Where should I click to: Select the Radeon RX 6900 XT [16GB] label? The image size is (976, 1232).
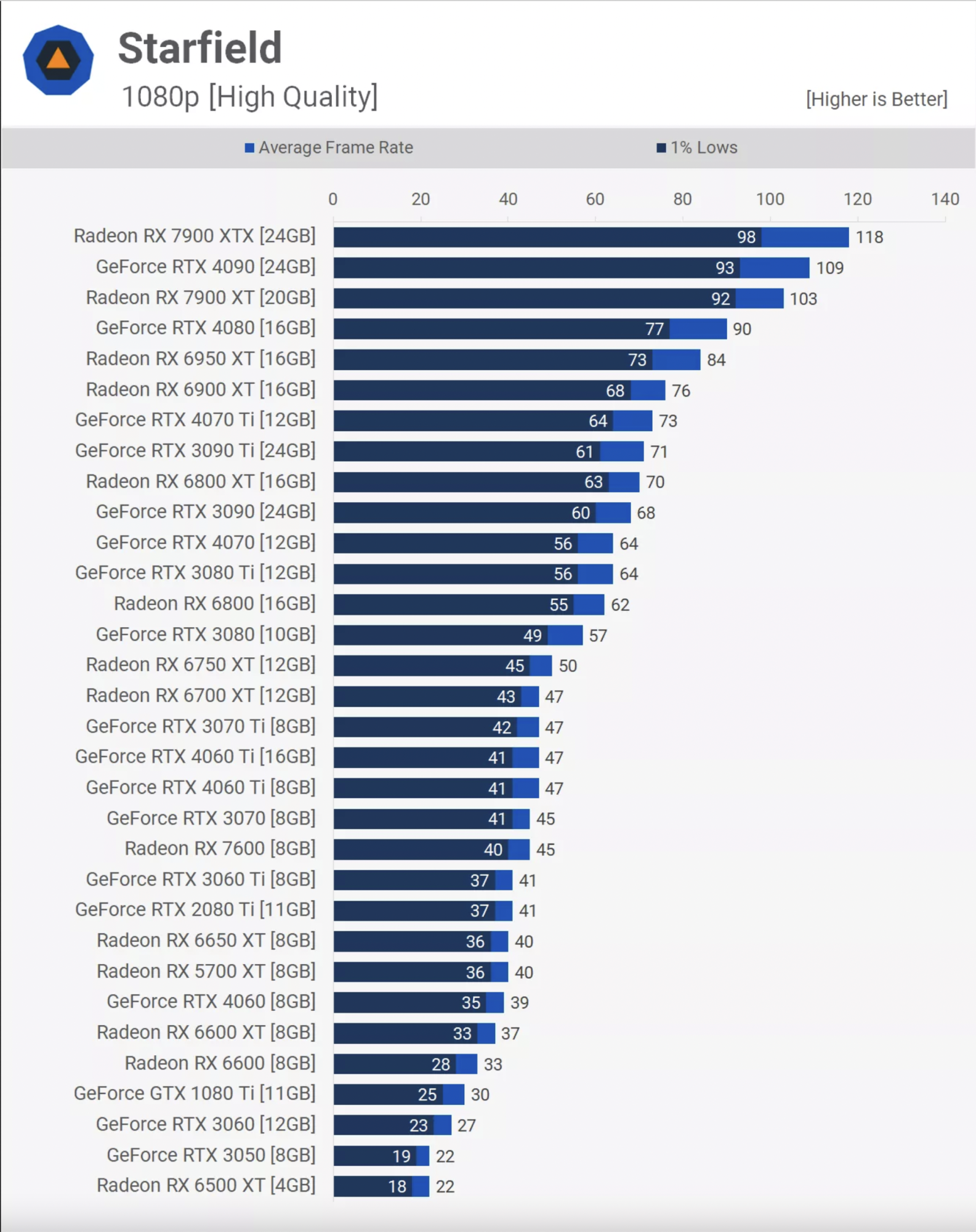[x=201, y=389]
